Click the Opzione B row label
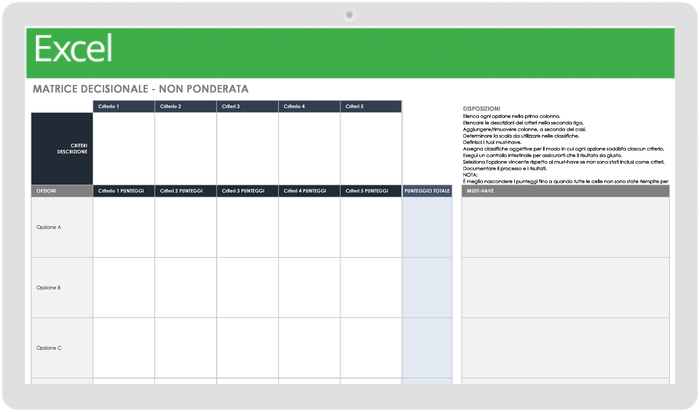The height and width of the screenshot is (412, 700). [61, 287]
